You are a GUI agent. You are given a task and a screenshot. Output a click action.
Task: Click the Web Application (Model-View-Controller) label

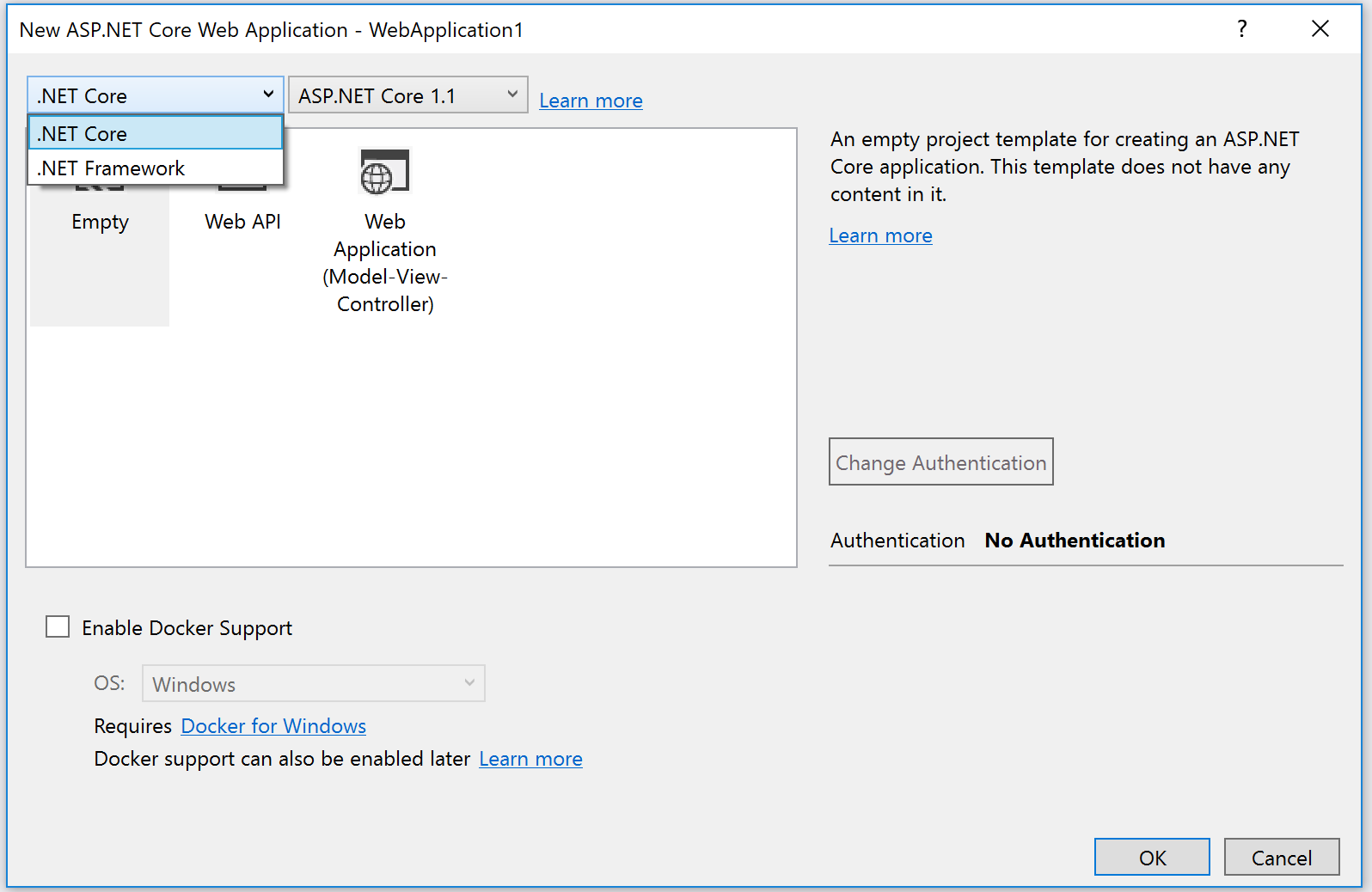pyautogui.click(x=385, y=262)
